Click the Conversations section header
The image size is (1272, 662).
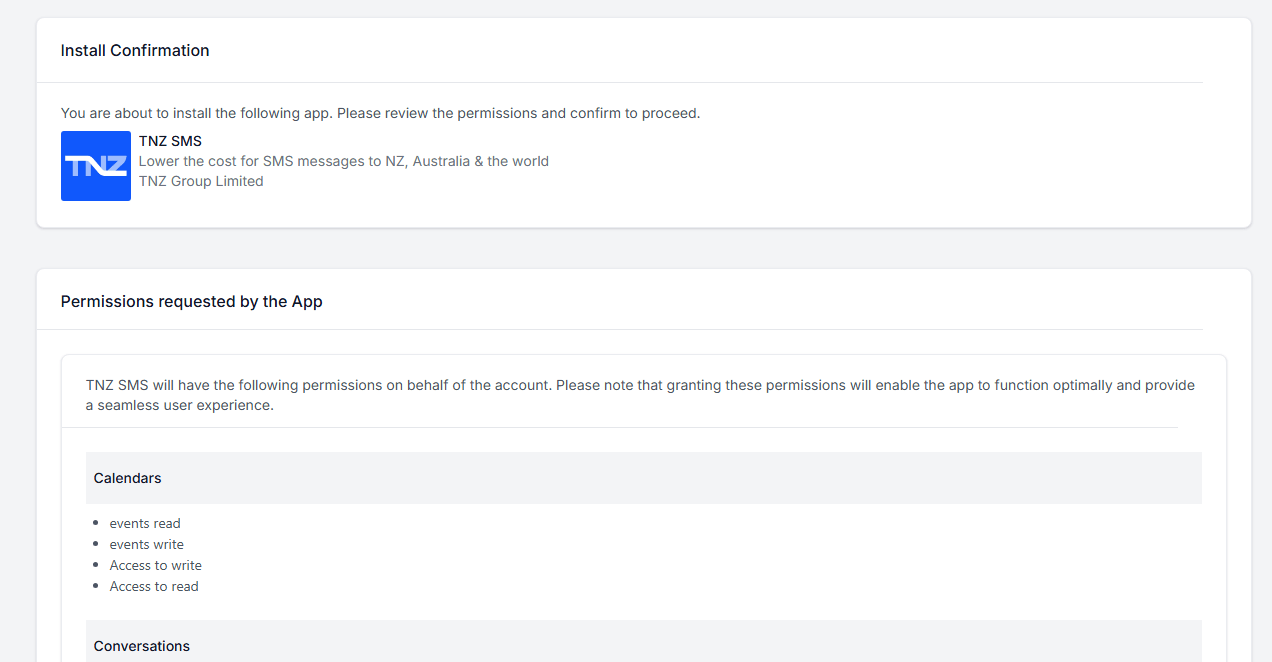click(x=141, y=646)
